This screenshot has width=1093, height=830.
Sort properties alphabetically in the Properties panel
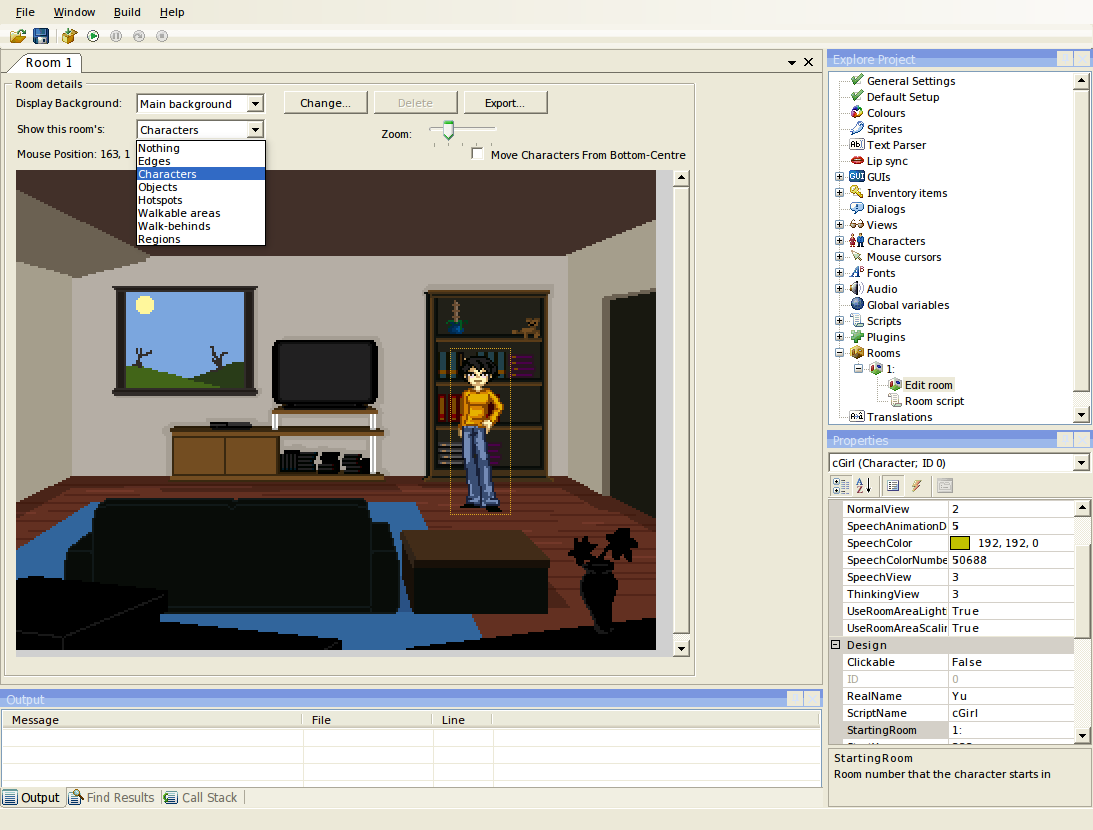click(861, 486)
